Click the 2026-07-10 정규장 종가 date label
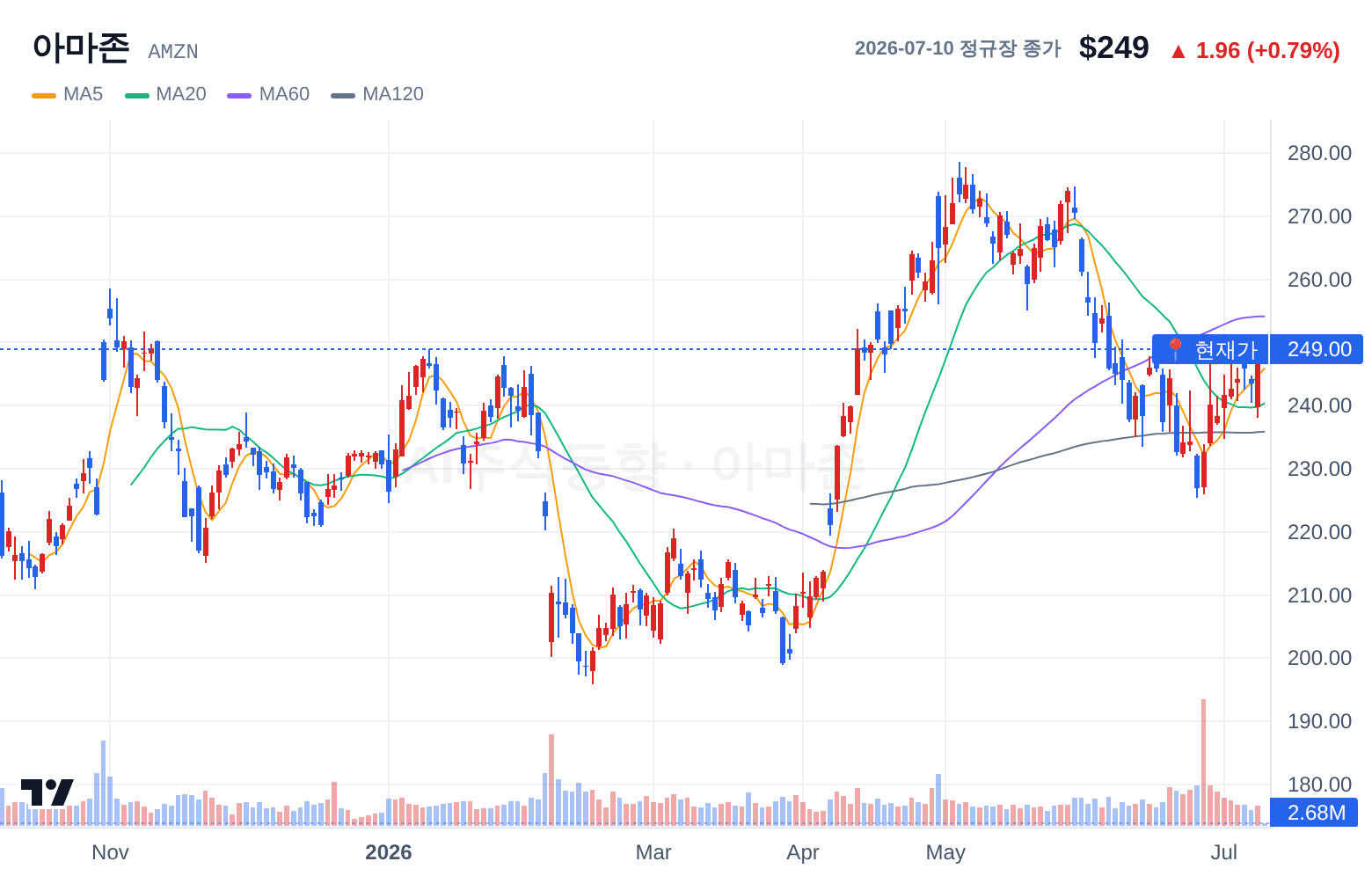The height and width of the screenshot is (876, 1372). [x=958, y=48]
